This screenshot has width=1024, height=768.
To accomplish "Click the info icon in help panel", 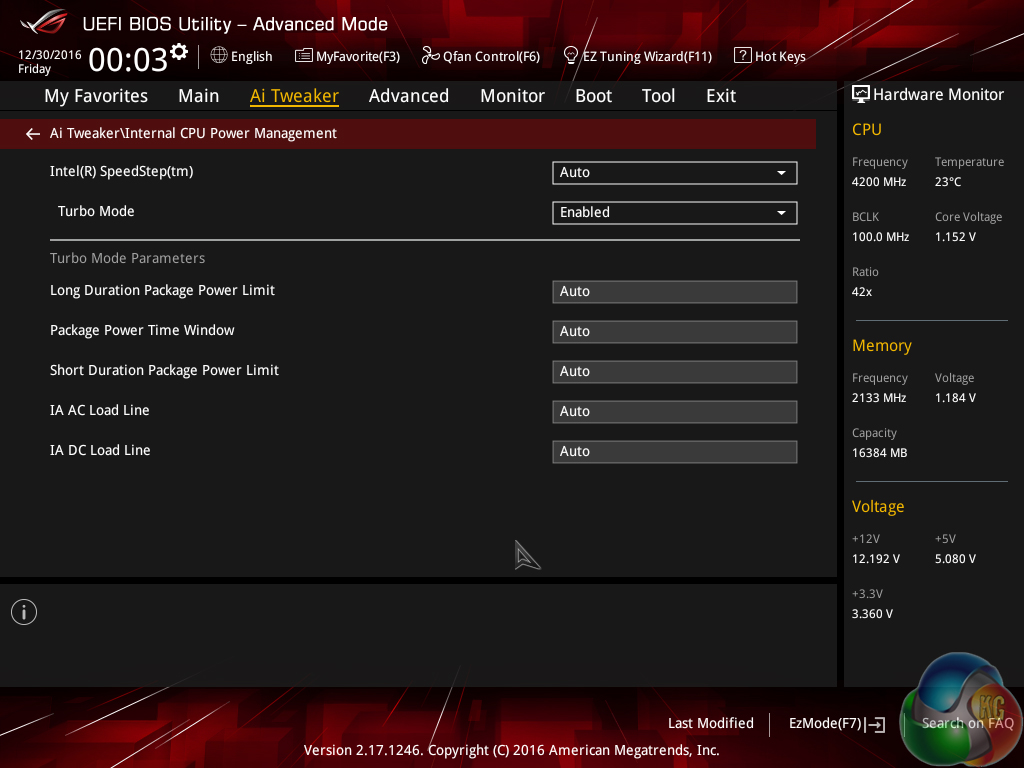I will pyautogui.click(x=24, y=612).
